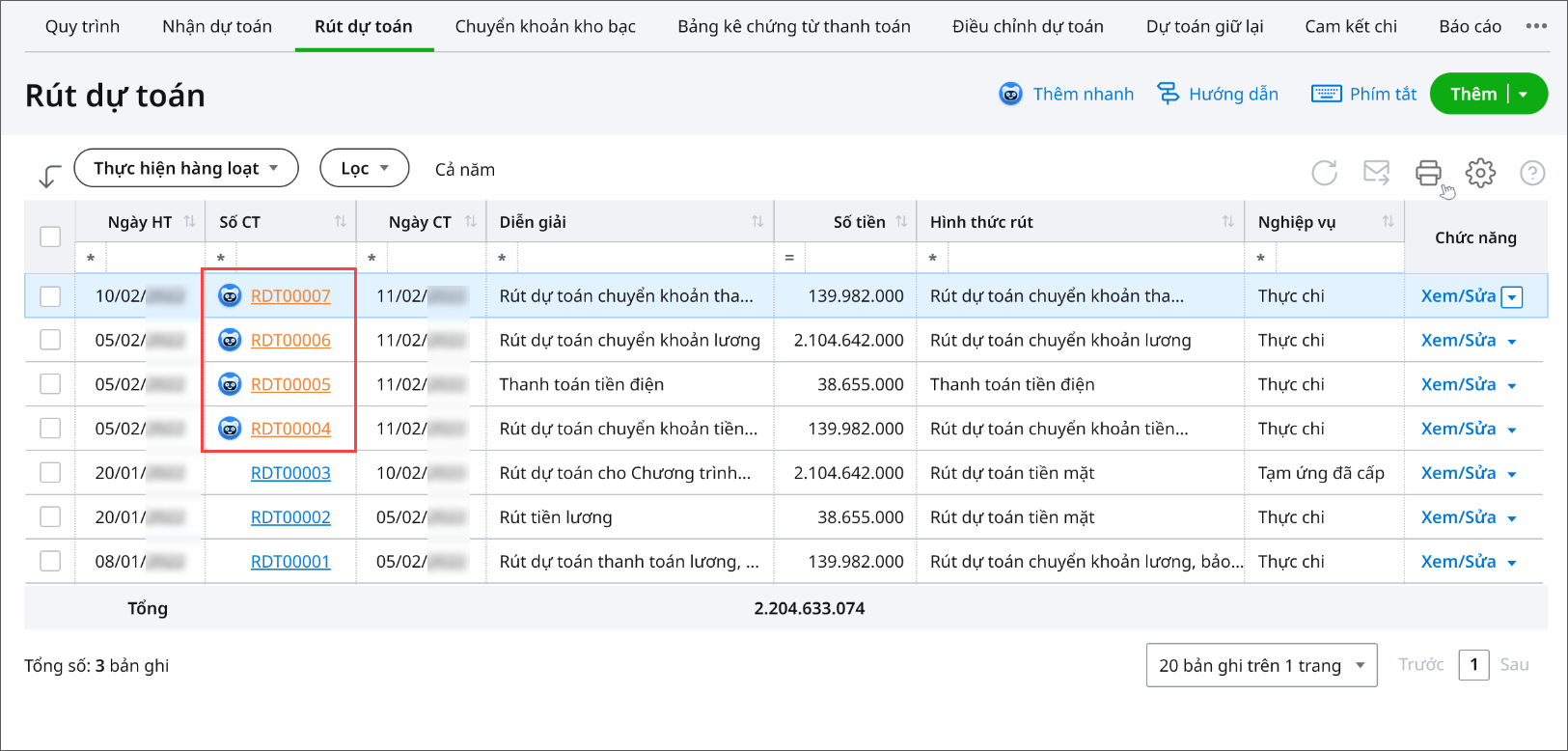Image resolution: width=1568 pixels, height=751 pixels.
Task: Open voucher link RDT00001
Action: [290, 562]
